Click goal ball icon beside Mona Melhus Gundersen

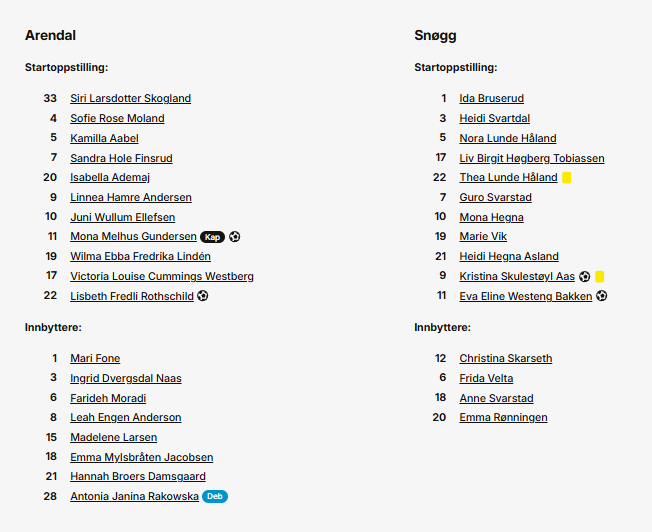point(235,237)
